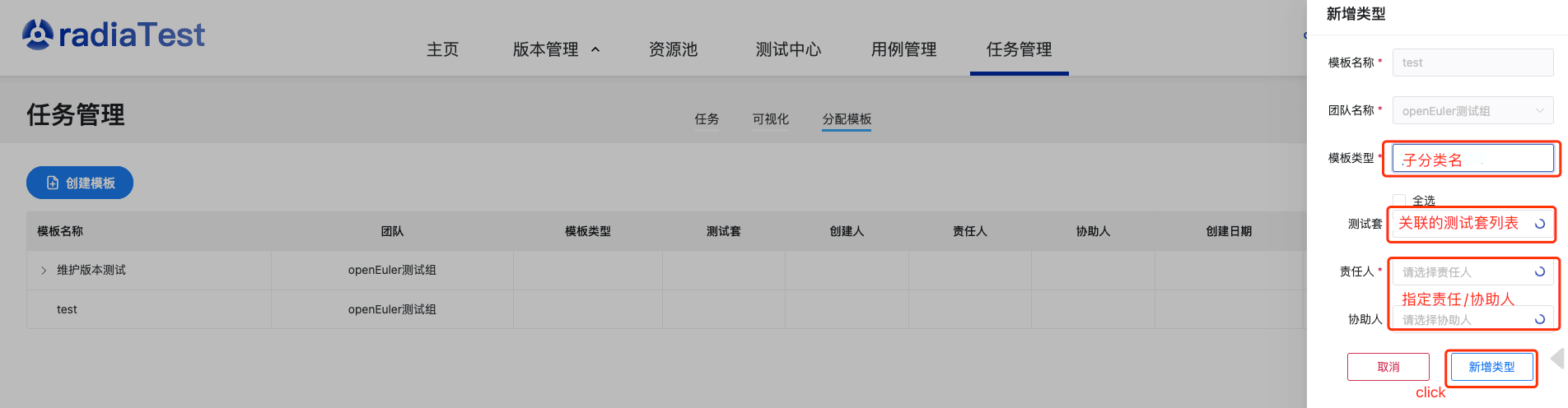Focus the 模板类型 input field
Viewport: 1568px width, 408px height.
click(x=1472, y=159)
